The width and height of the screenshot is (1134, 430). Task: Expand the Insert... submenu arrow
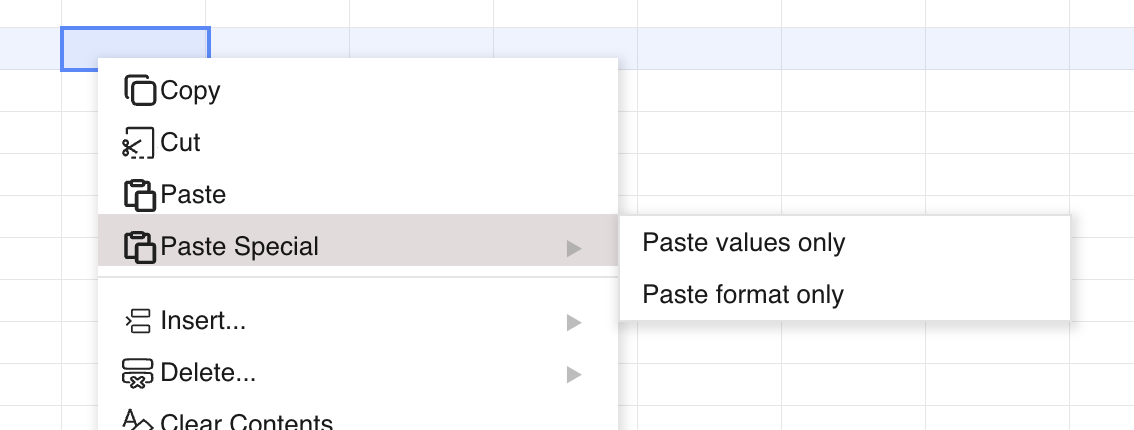573,322
